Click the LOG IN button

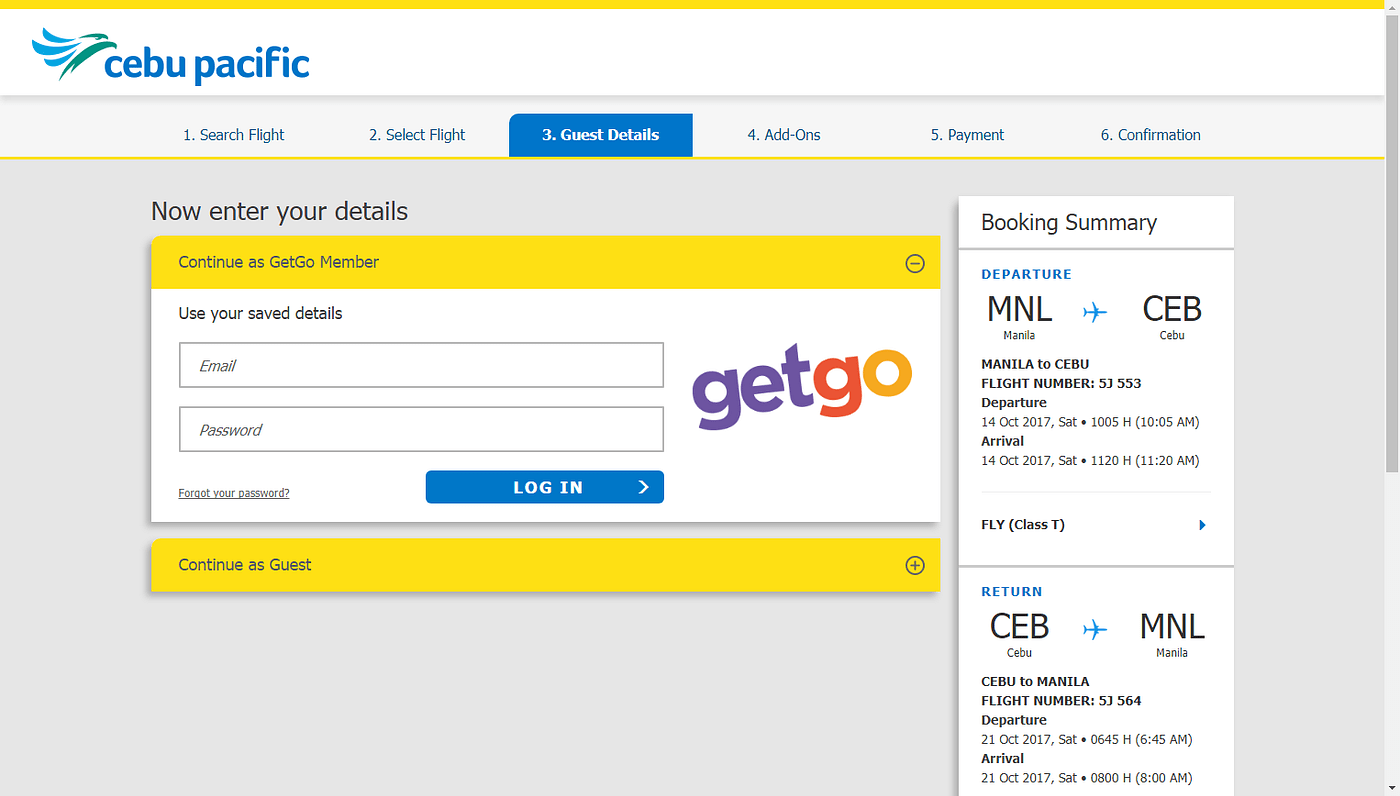pos(545,487)
